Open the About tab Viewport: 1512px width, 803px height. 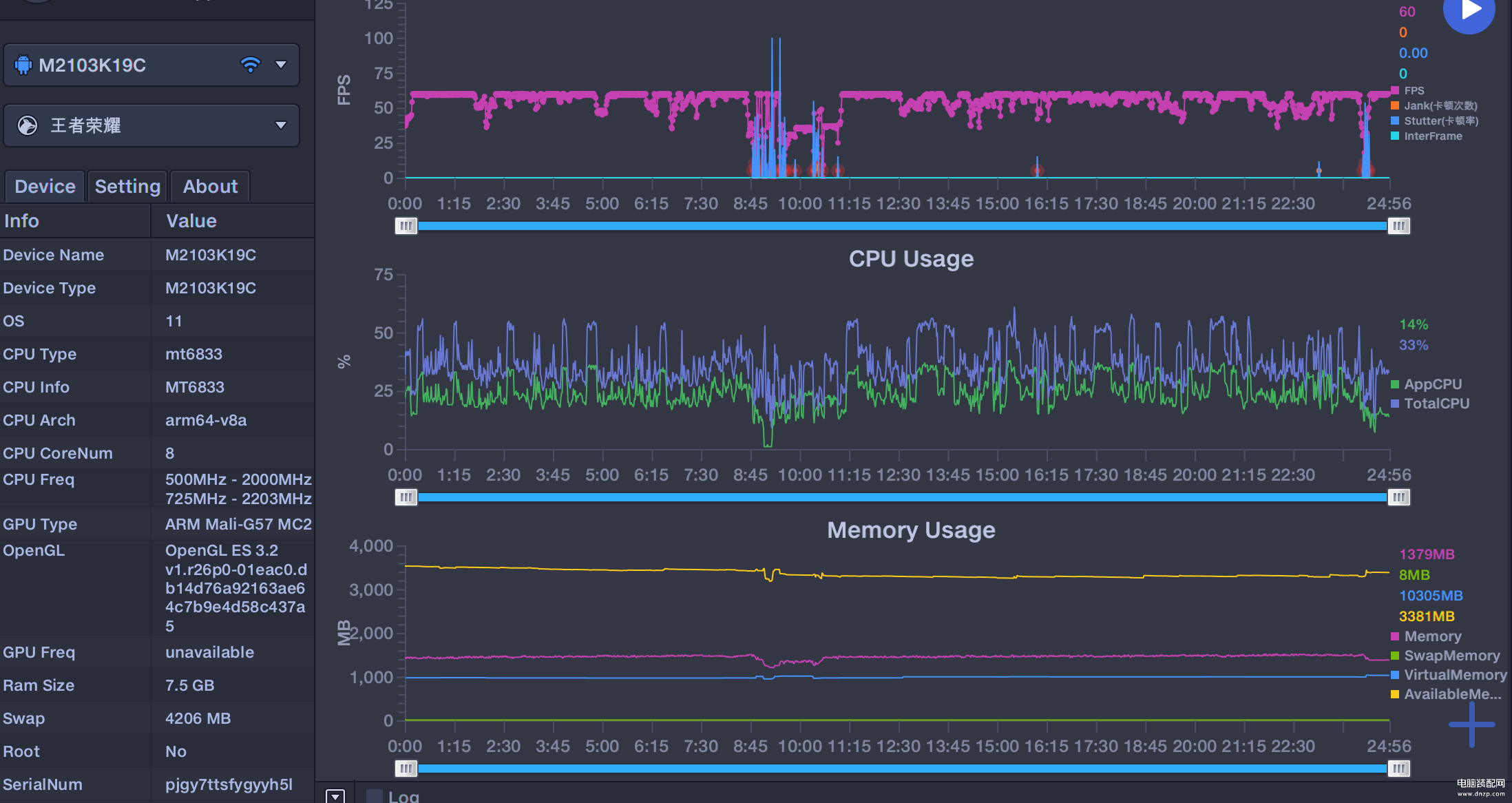click(210, 187)
